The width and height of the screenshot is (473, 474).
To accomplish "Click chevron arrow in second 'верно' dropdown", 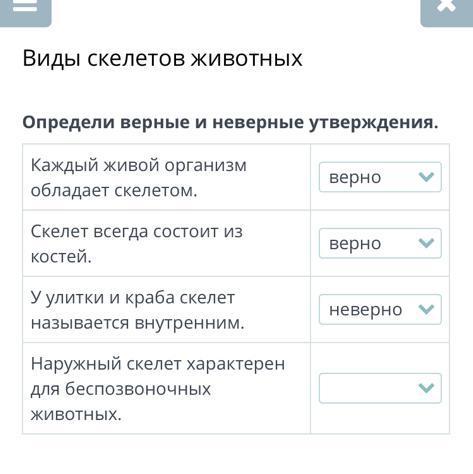I will coord(426,243).
